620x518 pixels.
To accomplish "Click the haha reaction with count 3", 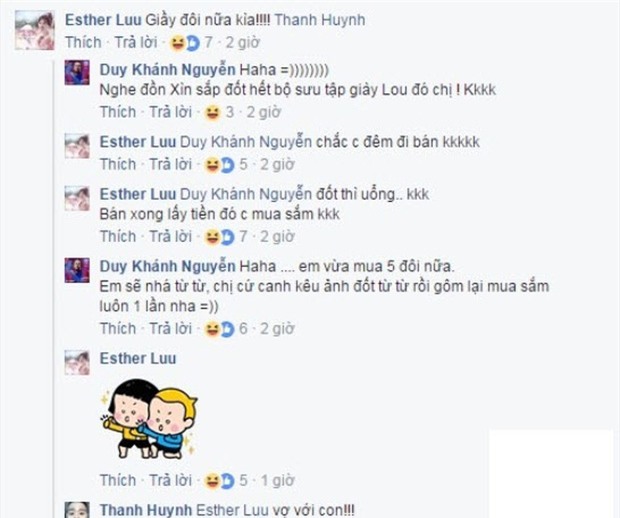I will [212, 113].
